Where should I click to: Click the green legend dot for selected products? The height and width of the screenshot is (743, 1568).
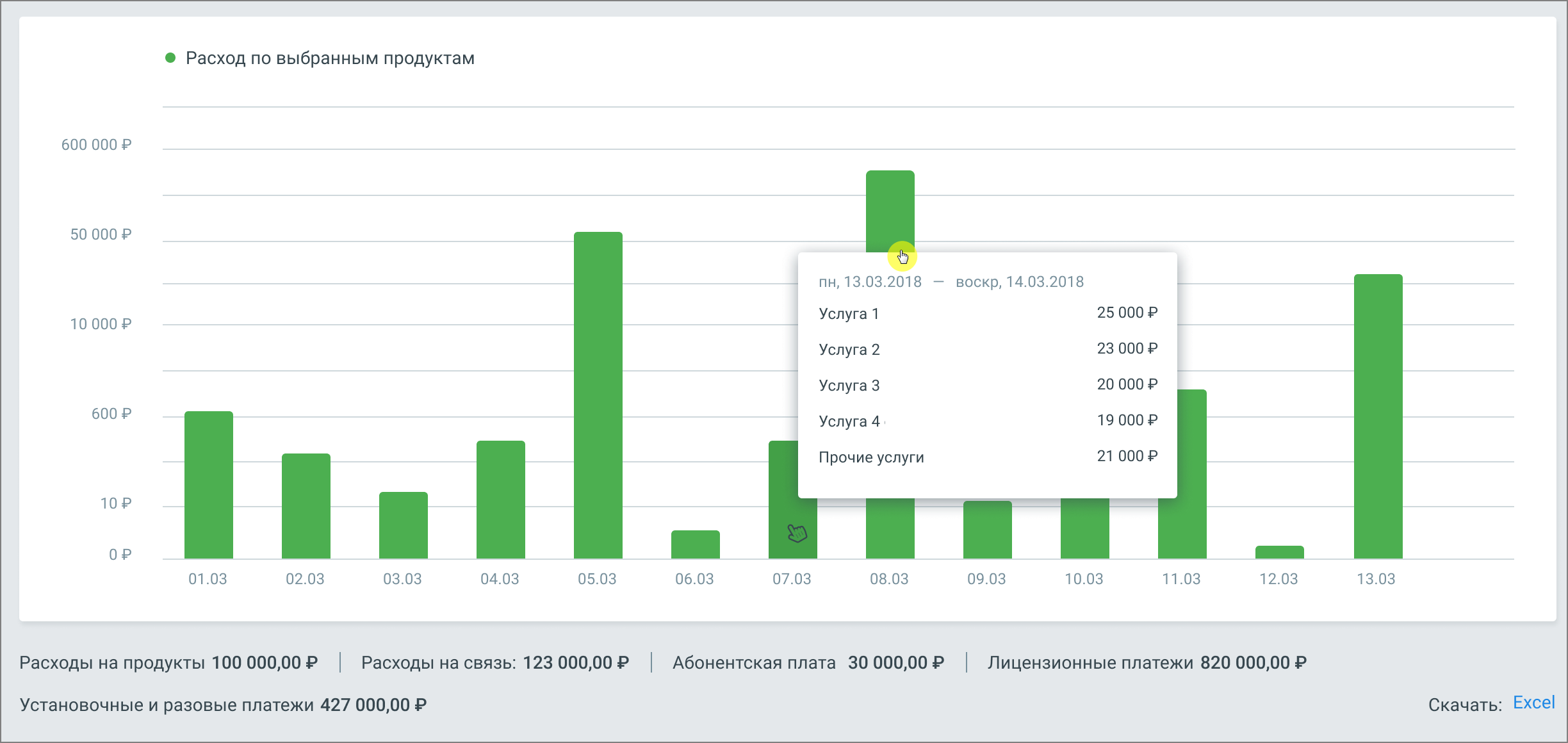pyautogui.click(x=170, y=58)
